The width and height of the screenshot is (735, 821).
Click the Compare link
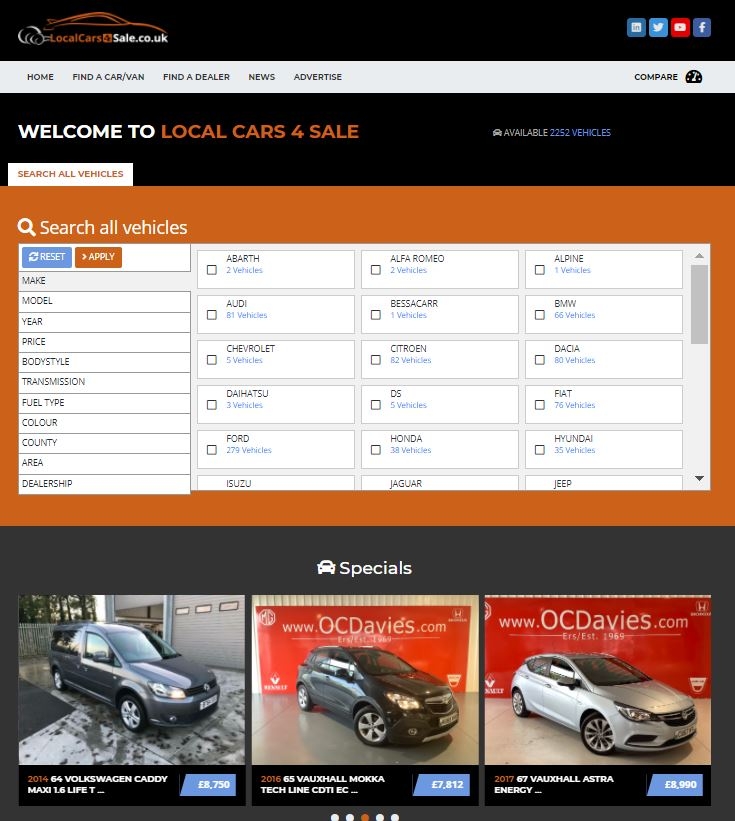(x=655, y=77)
